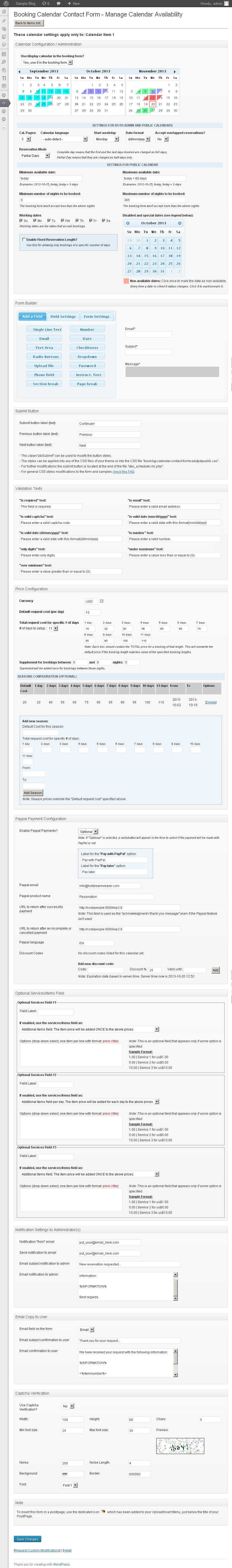Click the Back to items list button
Screen dimensions: 232x1568
[x=29, y=23]
